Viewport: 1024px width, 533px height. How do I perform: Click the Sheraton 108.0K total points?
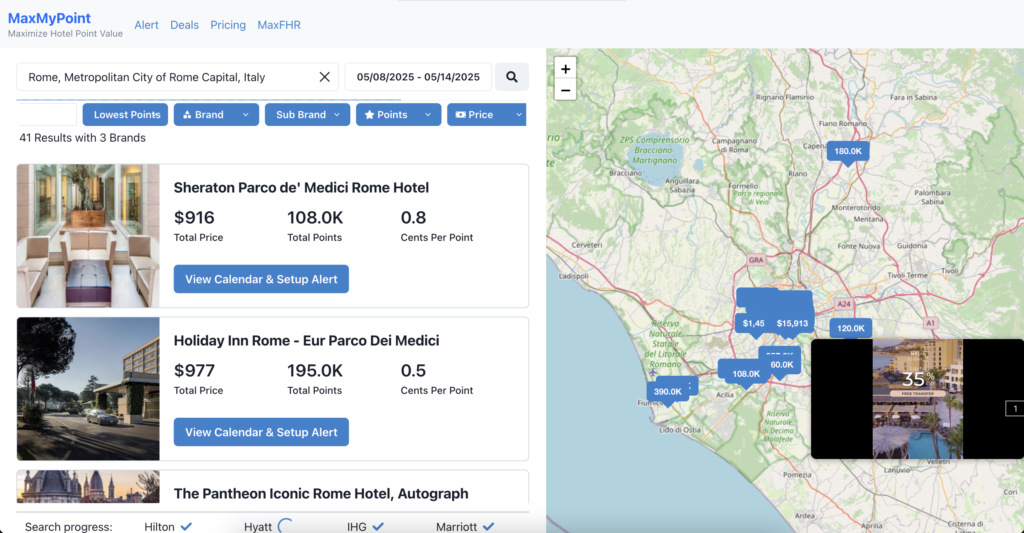(315, 218)
